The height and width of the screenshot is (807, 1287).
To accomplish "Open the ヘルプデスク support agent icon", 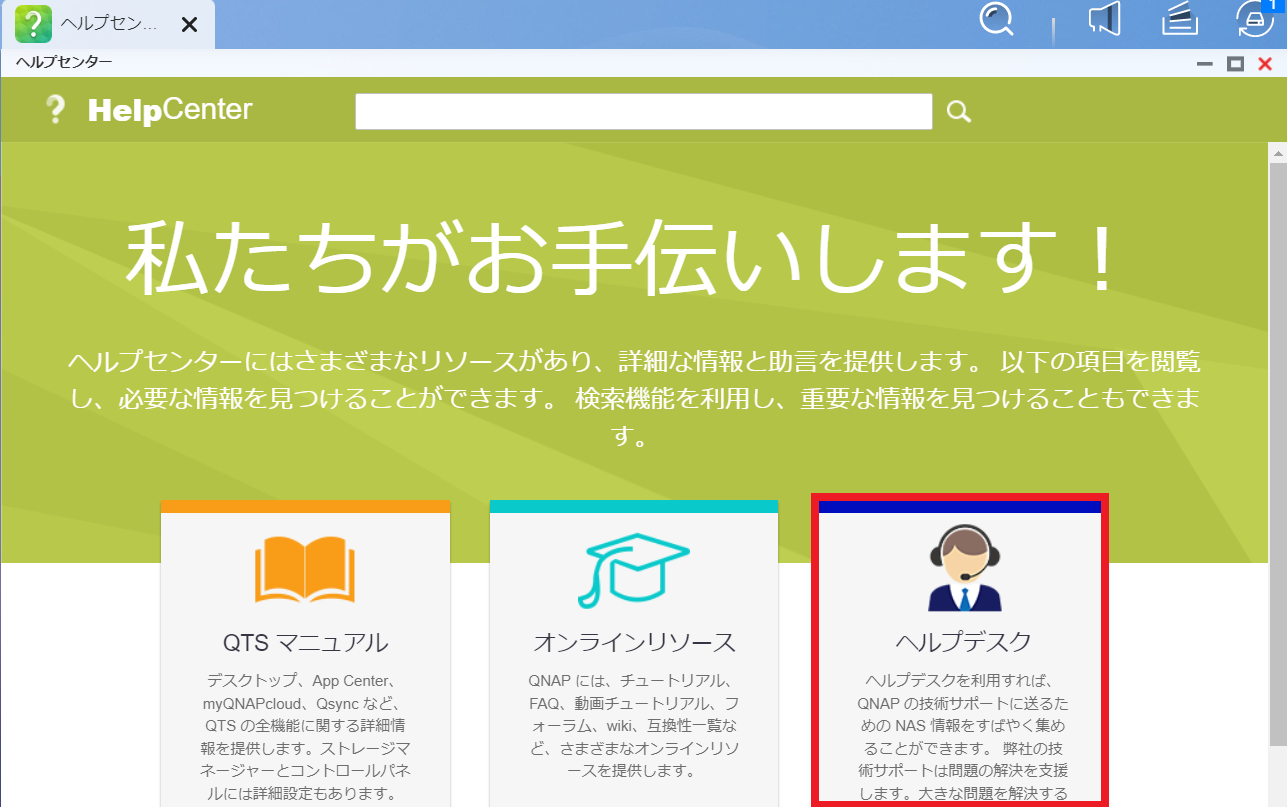I will tap(964, 568).
